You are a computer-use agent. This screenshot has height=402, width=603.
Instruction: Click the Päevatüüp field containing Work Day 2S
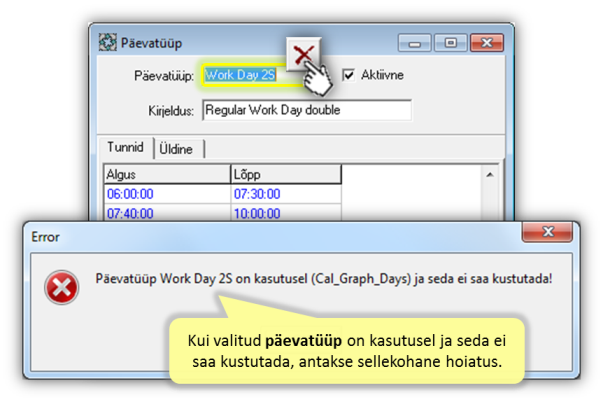pos(245,75)
